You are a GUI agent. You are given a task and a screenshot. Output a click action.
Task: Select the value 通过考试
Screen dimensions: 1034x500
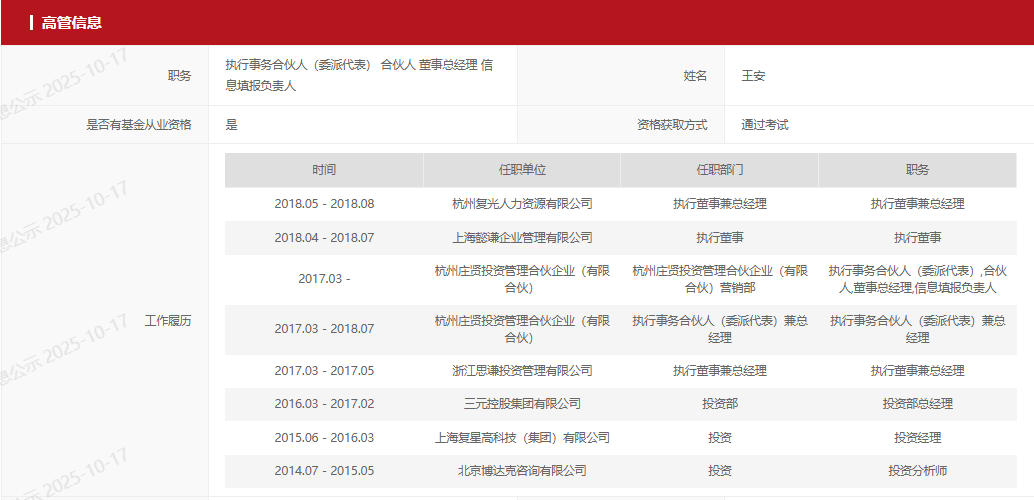[x=765, y=125]
